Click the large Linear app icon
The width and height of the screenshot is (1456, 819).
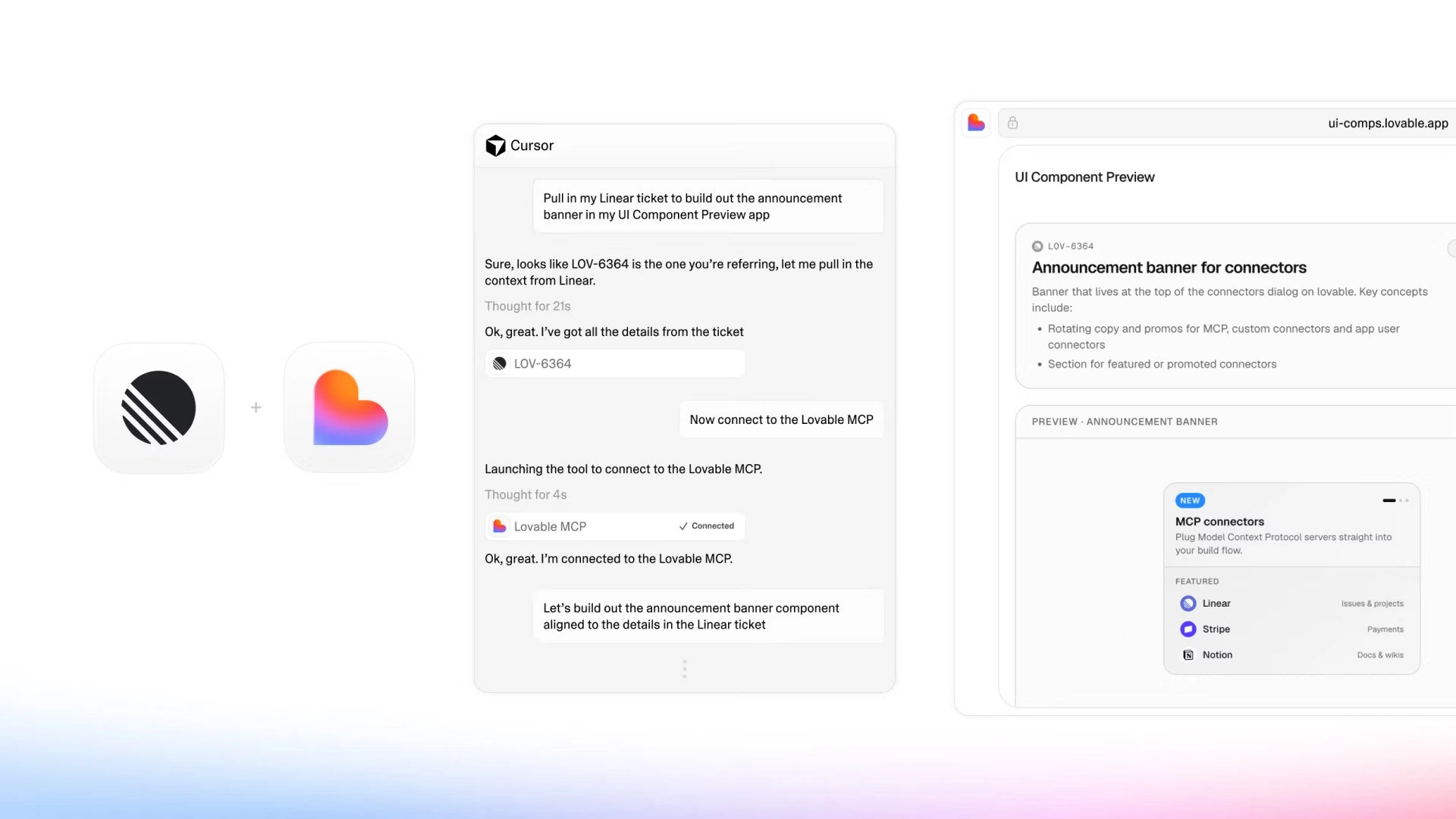coord(158,407)
